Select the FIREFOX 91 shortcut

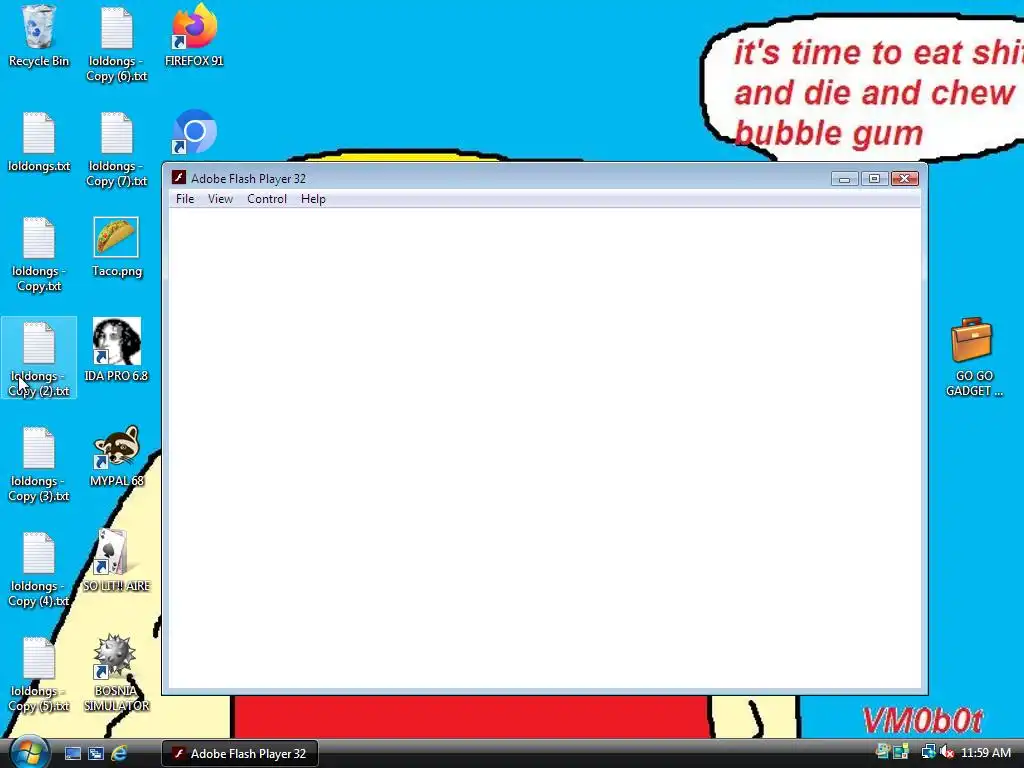(x=194, y=35)
